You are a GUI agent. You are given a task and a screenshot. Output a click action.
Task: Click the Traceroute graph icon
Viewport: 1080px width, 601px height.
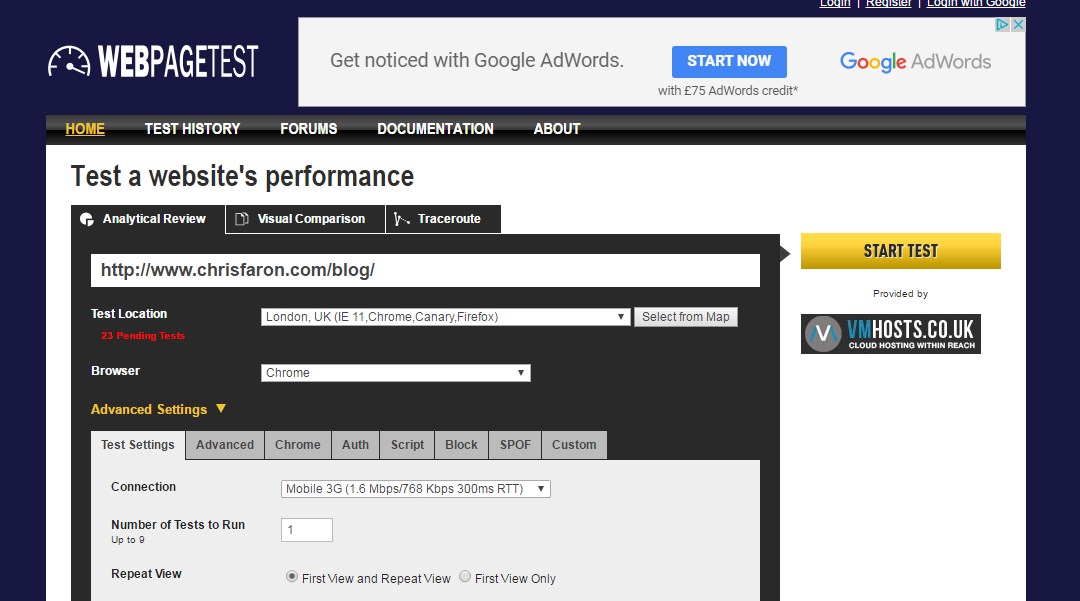tap(401, 219)
